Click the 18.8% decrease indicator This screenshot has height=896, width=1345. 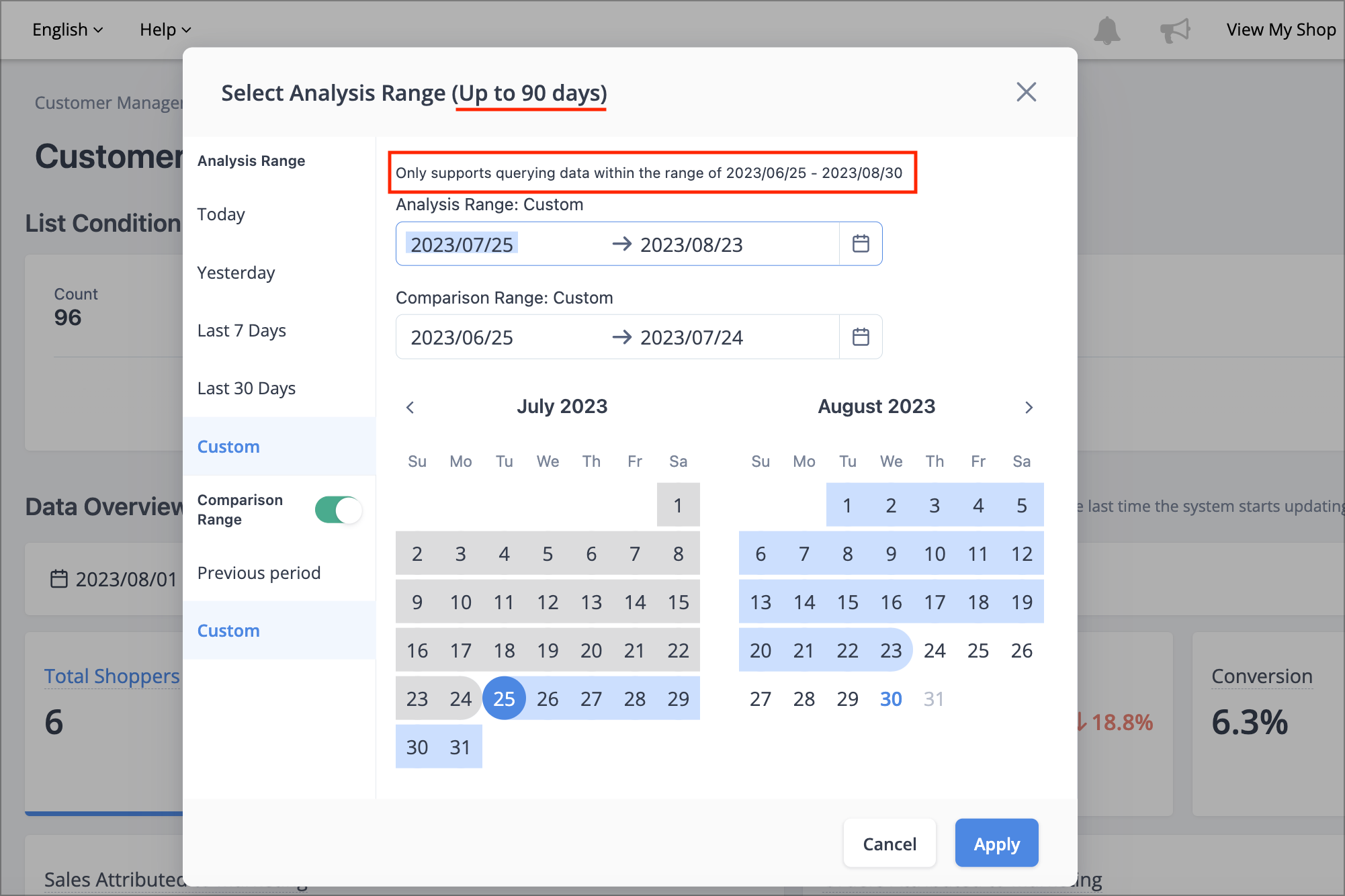(1115, 722)
